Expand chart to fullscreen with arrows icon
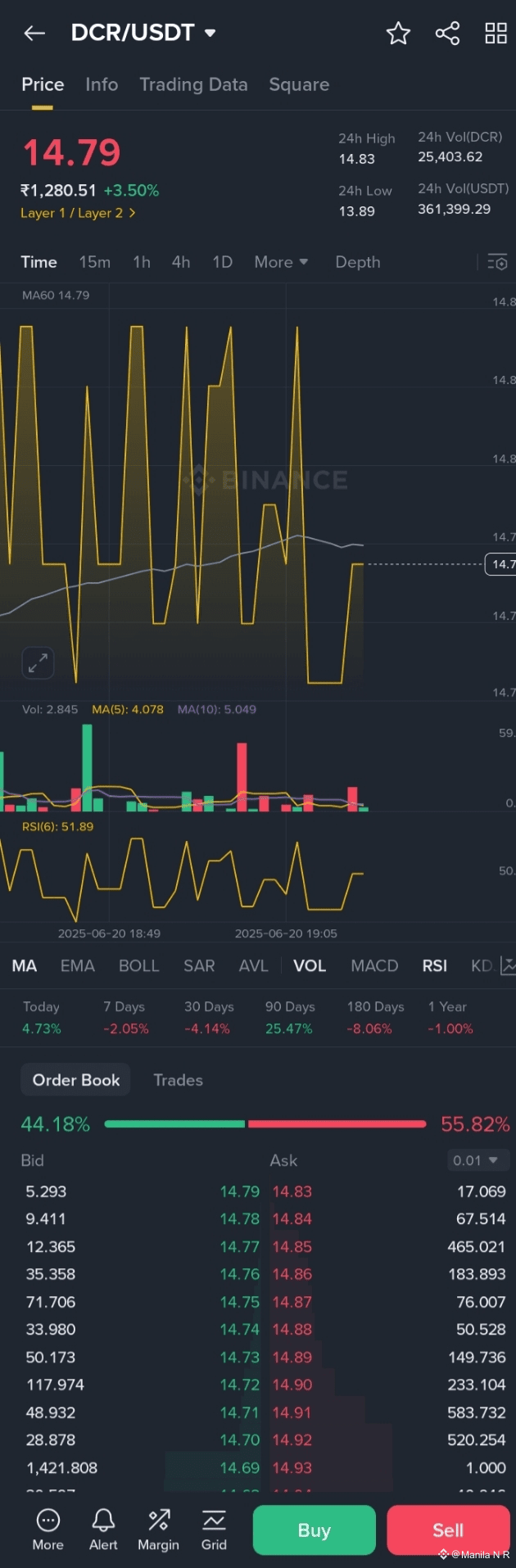The image size is (516, 1568). pyautogui.click(x=38, y=663)
